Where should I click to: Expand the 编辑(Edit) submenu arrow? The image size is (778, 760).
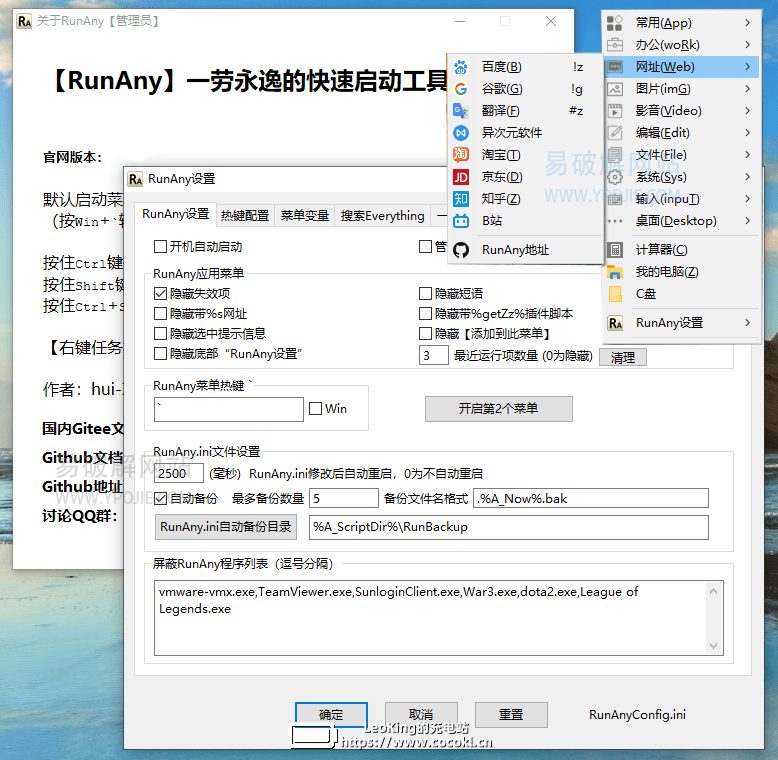click(x=747, y=133)
